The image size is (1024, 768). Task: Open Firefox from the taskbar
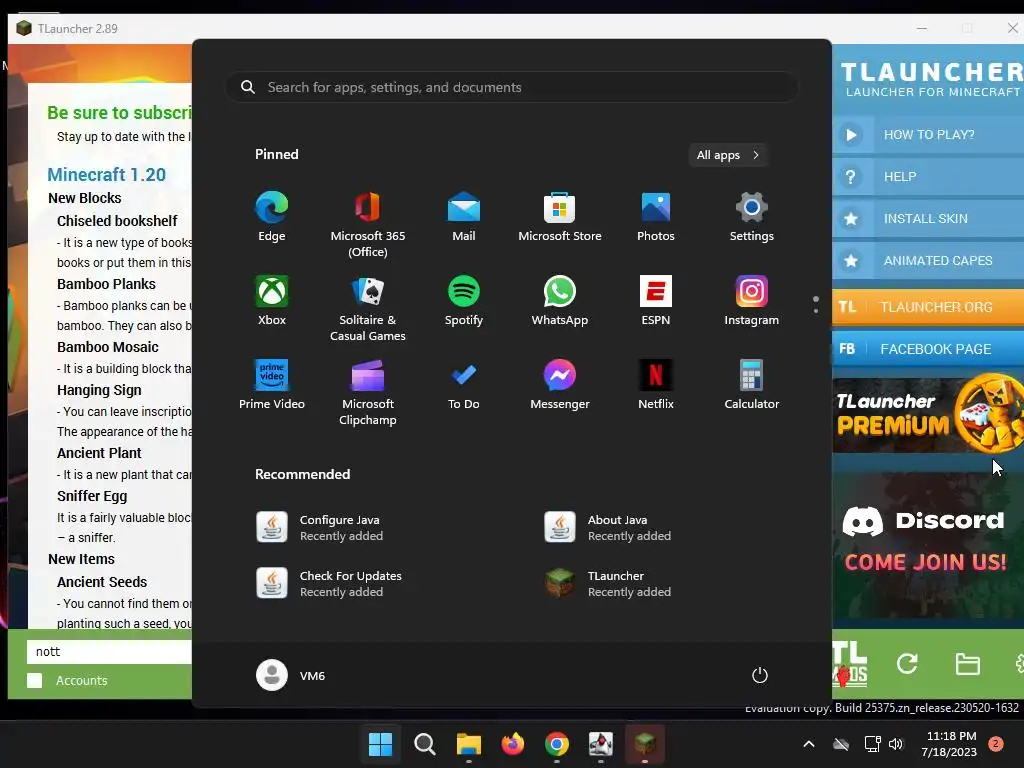(x=513, y=744)
